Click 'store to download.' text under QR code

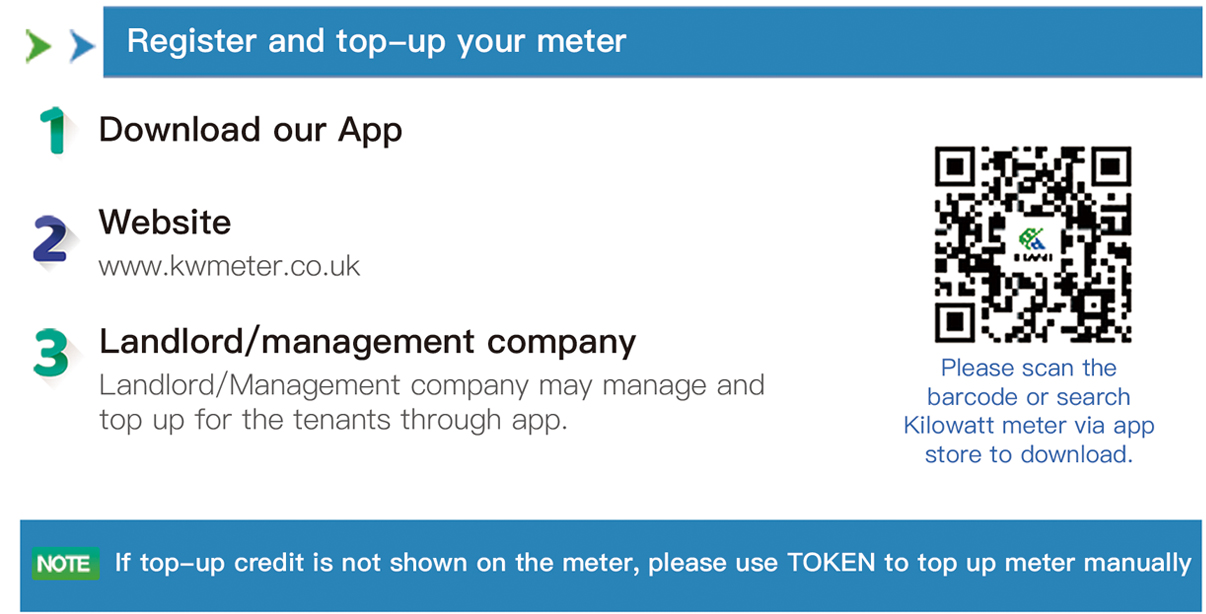[1028, 455]
